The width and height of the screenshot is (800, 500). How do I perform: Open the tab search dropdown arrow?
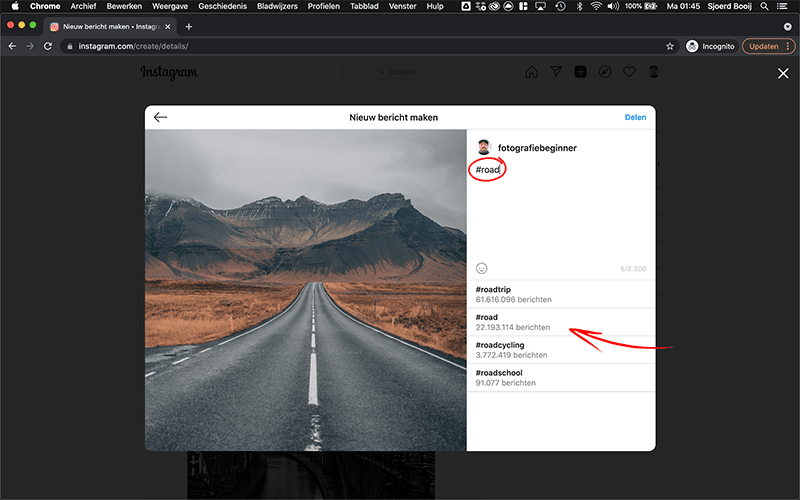[x=788, y=27]
